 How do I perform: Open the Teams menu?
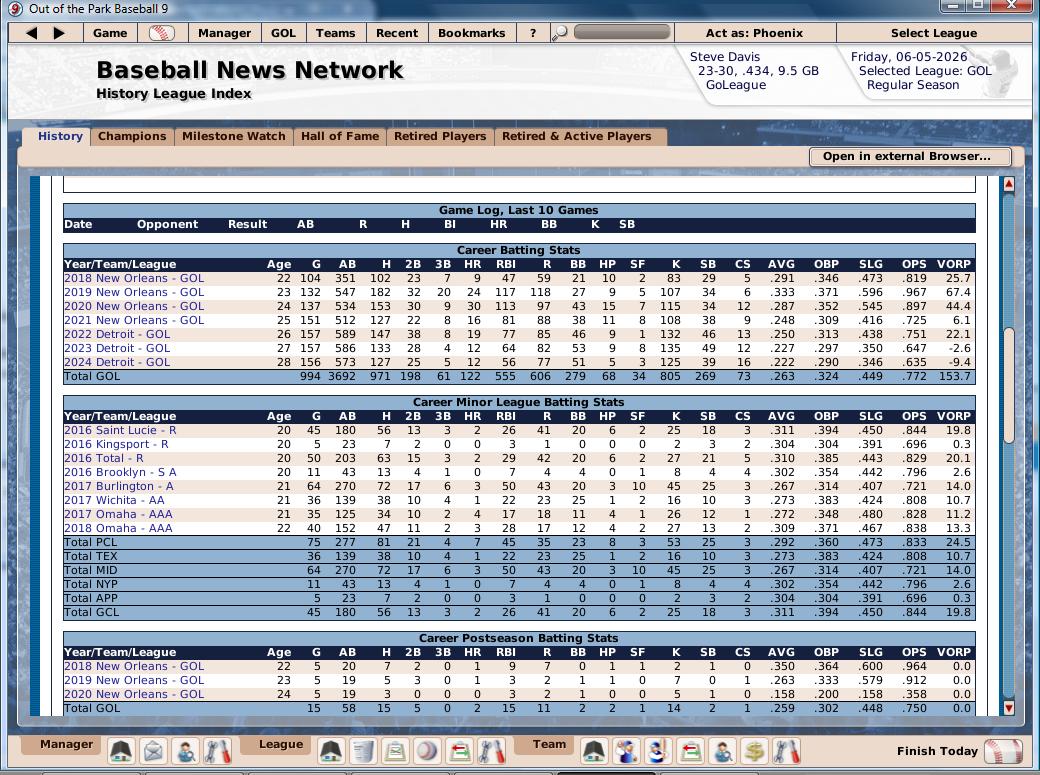335,33
